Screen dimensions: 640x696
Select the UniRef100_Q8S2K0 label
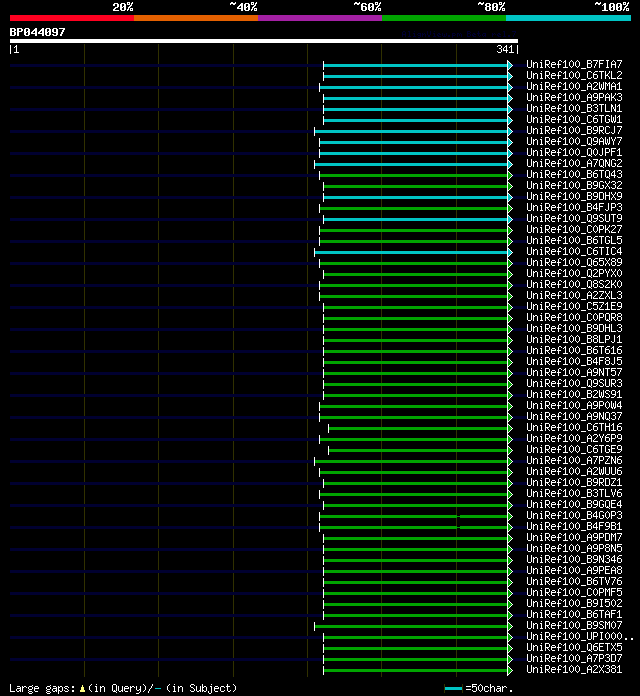coord(574,284)
